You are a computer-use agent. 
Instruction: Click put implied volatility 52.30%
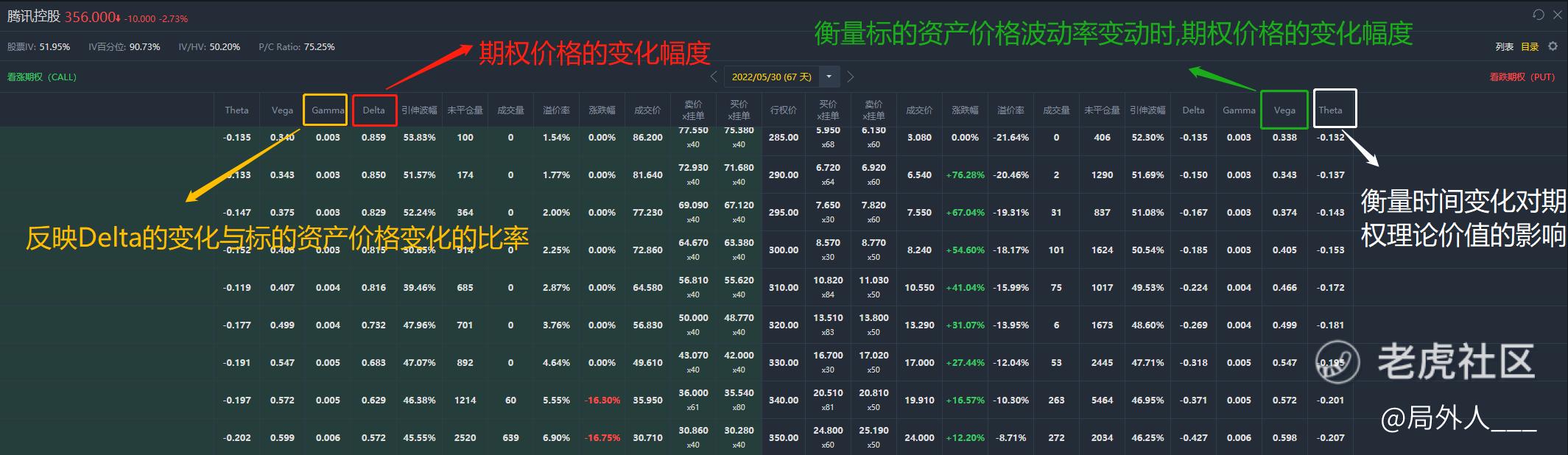[x=1147, y=138]
